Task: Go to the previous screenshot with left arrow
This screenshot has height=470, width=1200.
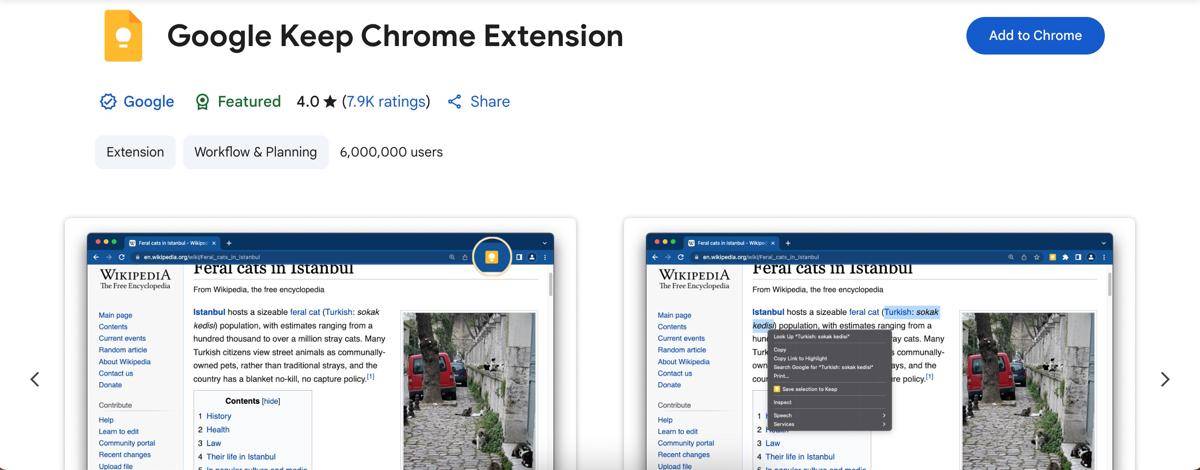Action: (x=35, y=379)
